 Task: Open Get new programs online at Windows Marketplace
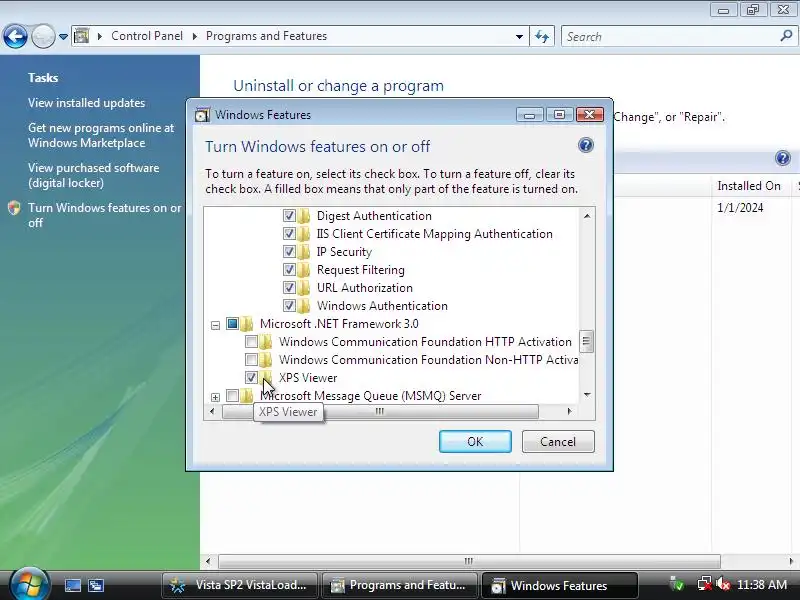tap(101, 135)
